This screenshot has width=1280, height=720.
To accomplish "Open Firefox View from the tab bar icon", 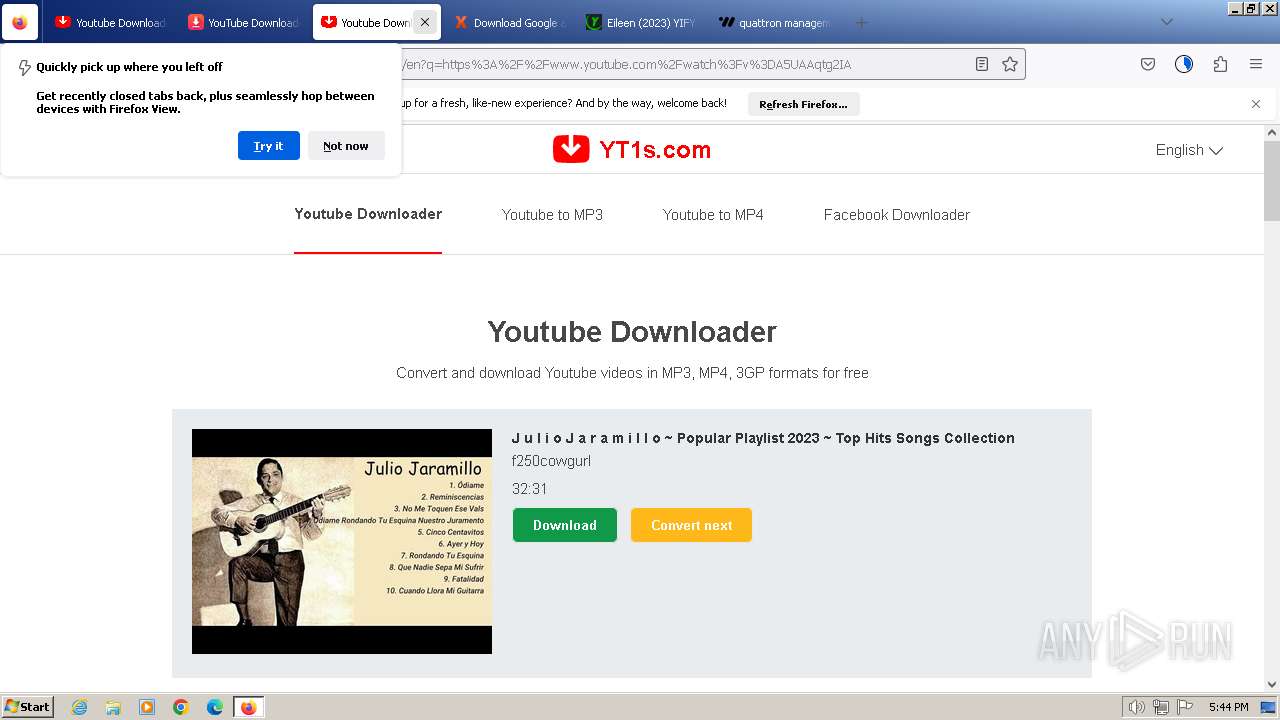I will (20, 22).
